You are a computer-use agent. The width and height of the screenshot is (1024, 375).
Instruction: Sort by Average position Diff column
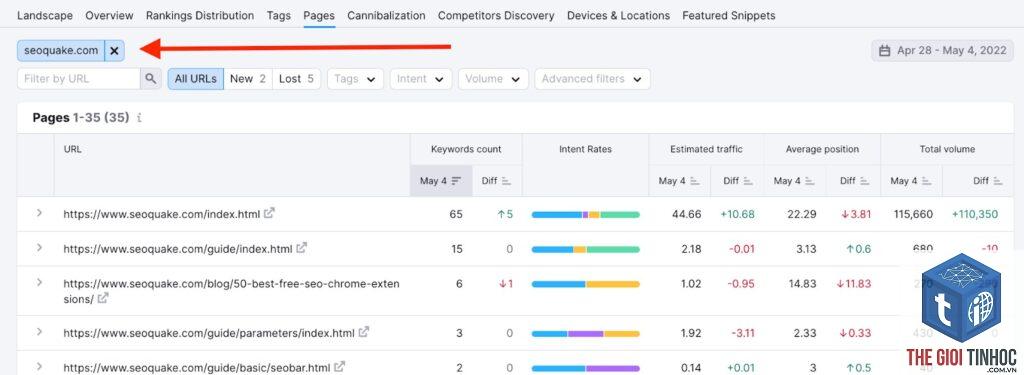pos(854,181)
